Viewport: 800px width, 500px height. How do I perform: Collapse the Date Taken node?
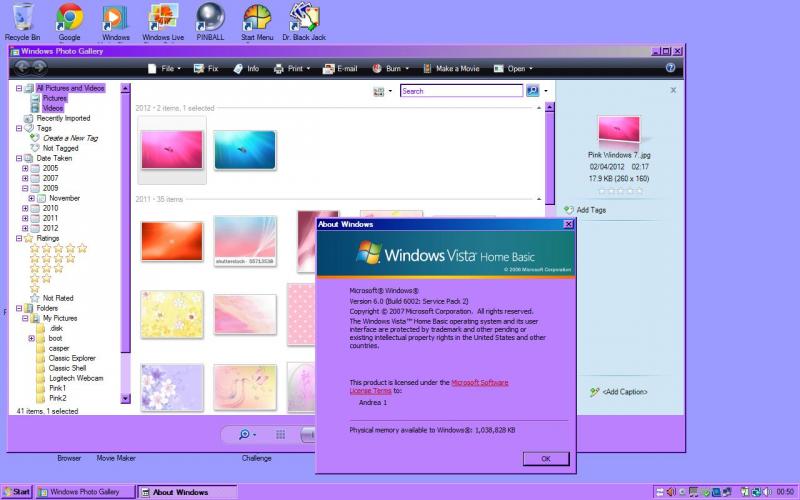(x=19, y=158)
